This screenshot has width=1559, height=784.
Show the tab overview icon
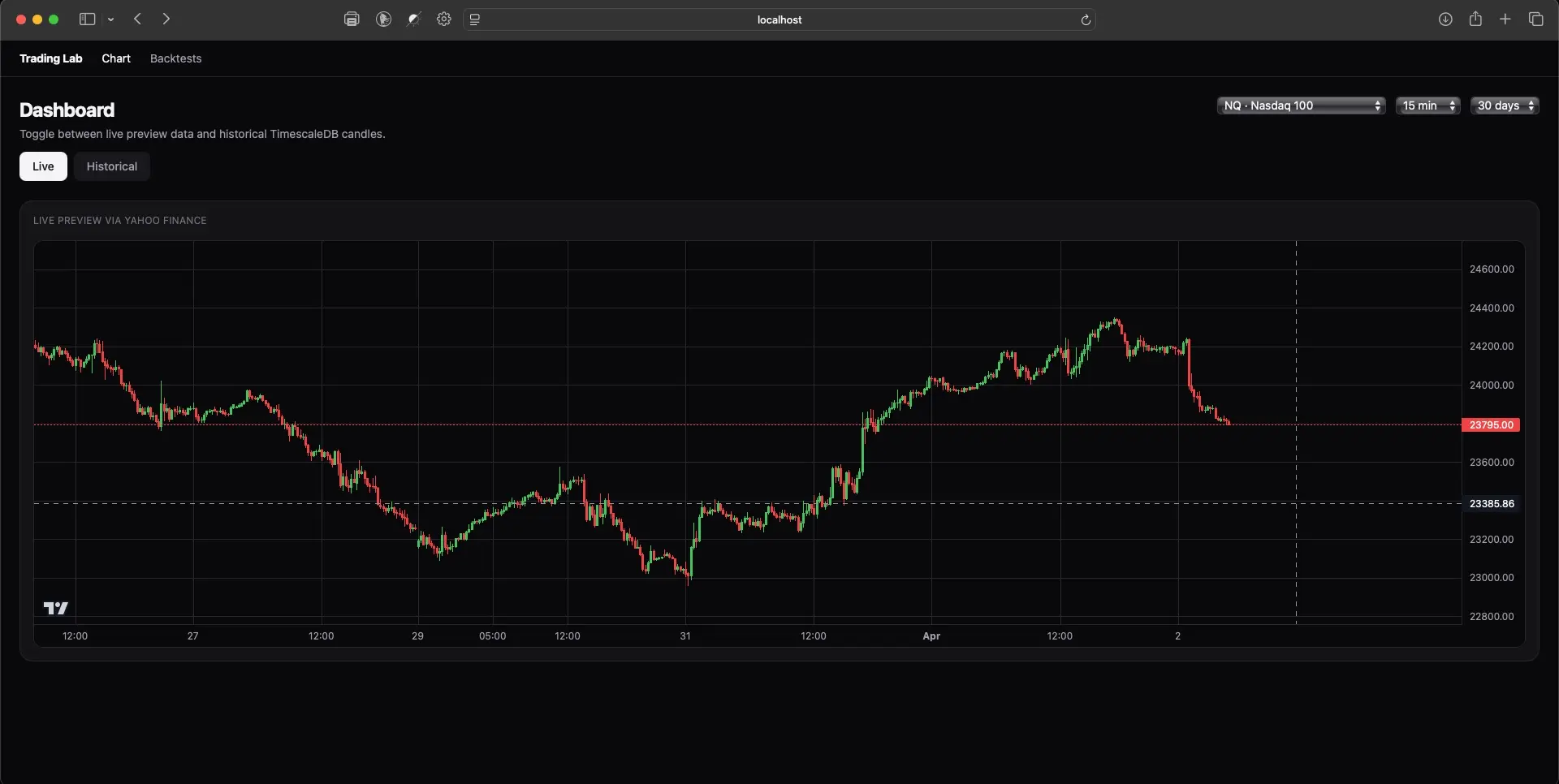pos(1537,19)
